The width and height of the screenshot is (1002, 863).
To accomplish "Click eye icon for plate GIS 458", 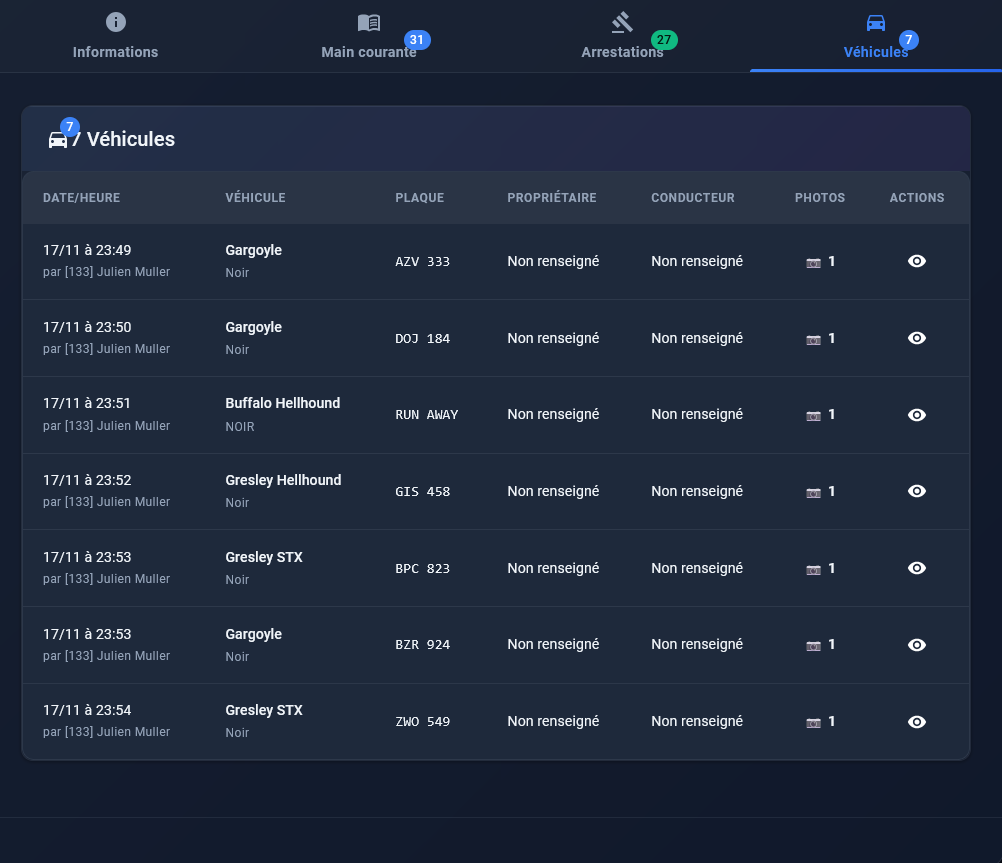I will tap(916, 491).
